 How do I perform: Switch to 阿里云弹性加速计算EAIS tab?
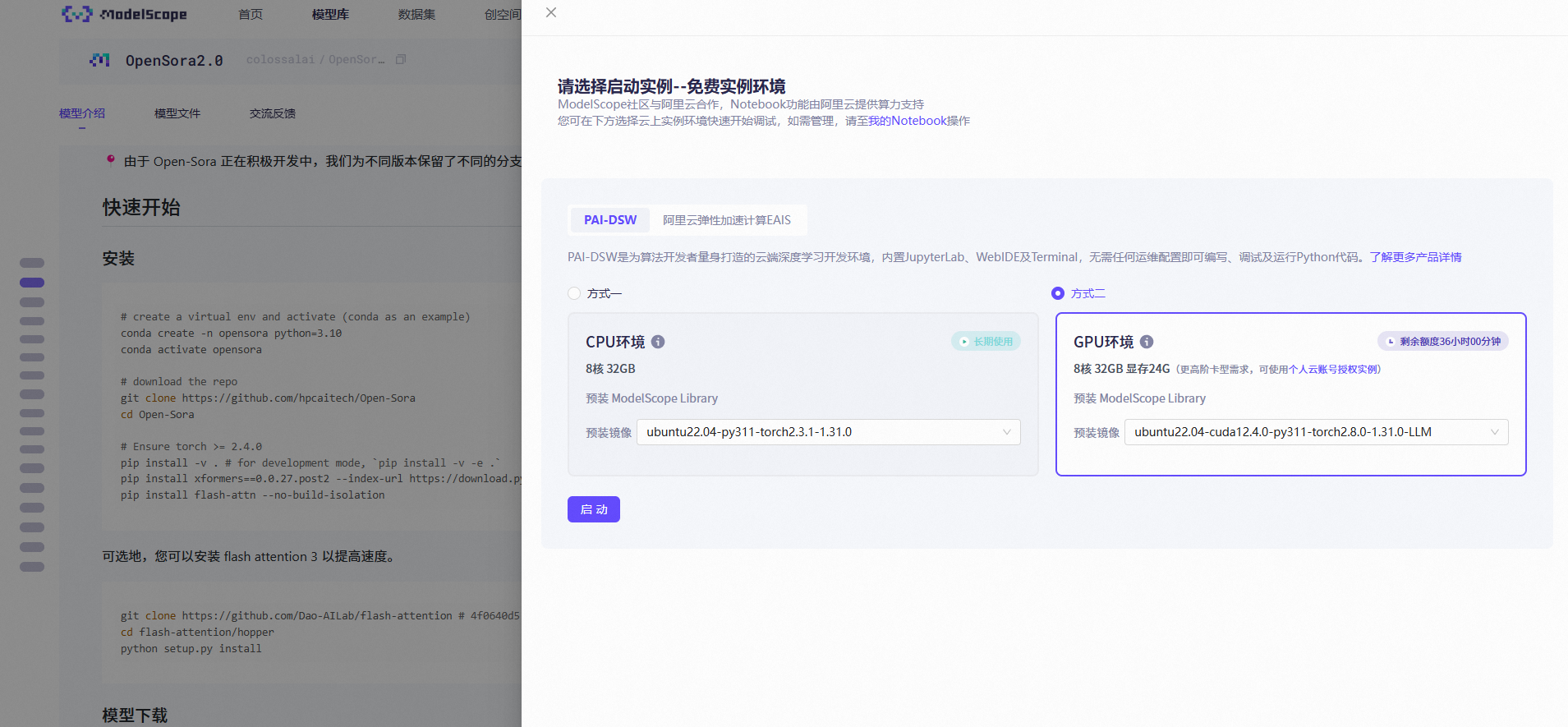tap(726, 220)
